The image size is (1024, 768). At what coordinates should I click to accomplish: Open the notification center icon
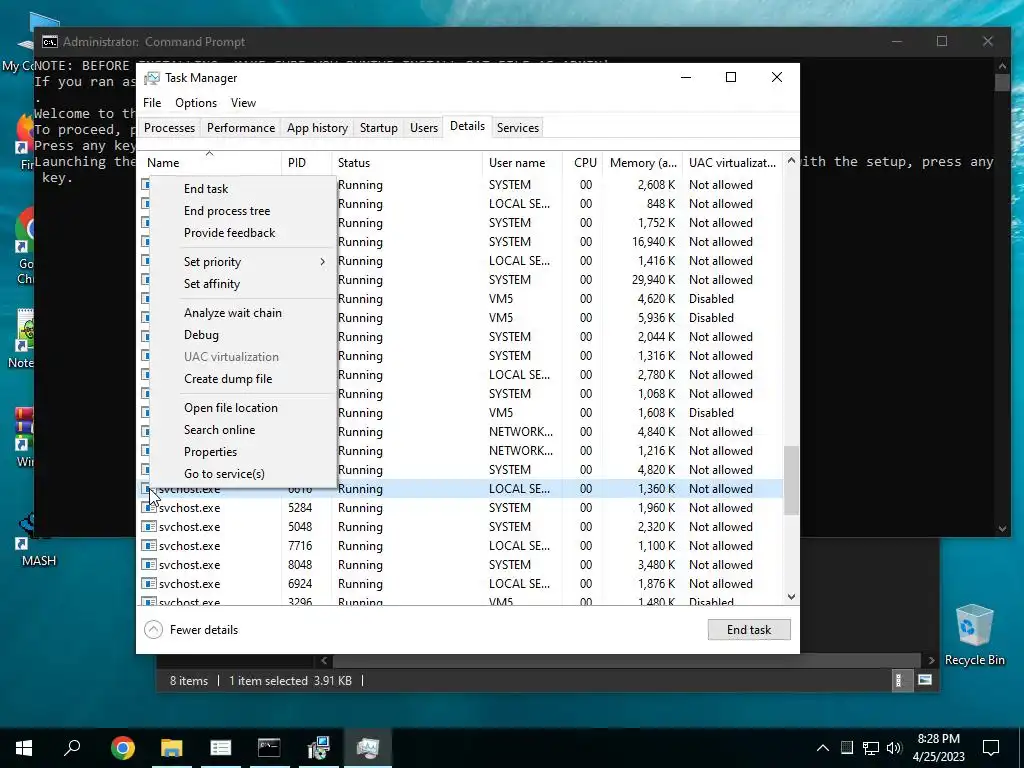[x=991, y=748]
